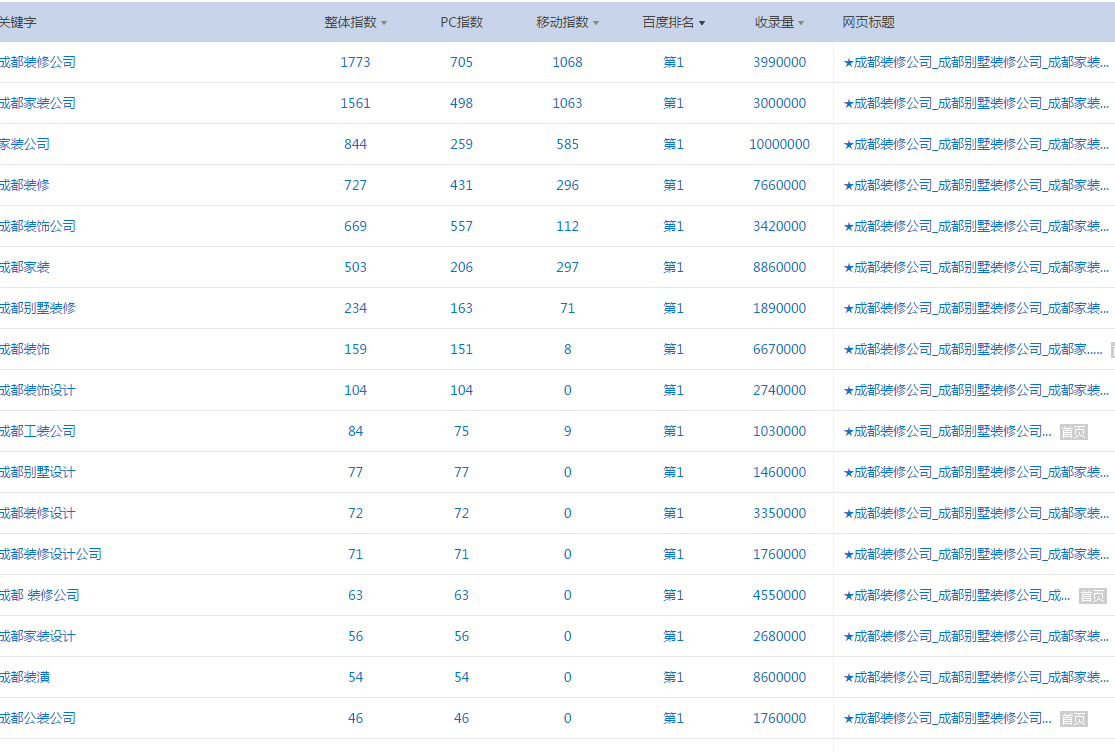Image resolution: width=1115 pixels, height=752 pixels.
Task: Open page title link in 成都装修 row
Action: 975,185
